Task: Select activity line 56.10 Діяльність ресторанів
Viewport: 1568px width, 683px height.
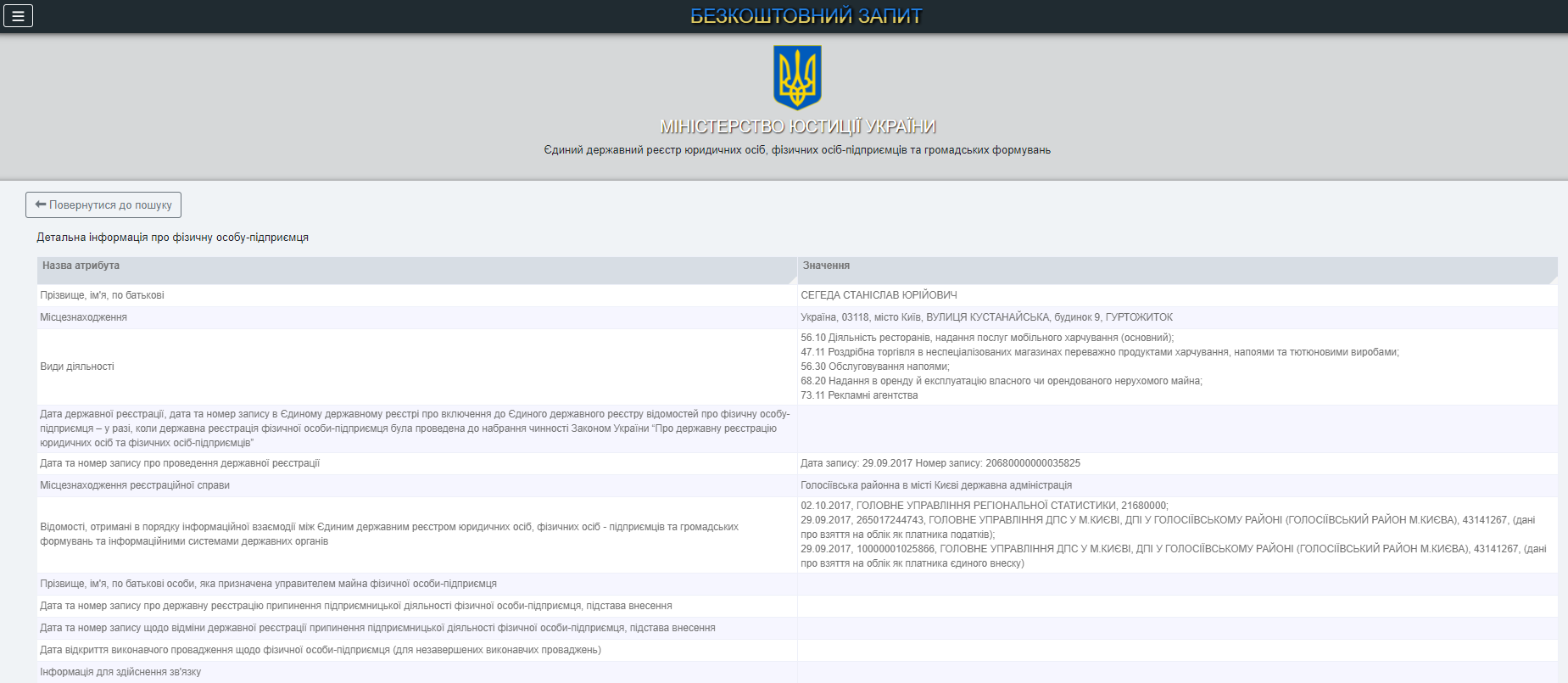Action: pyautogui.click(x=986, y=338)
